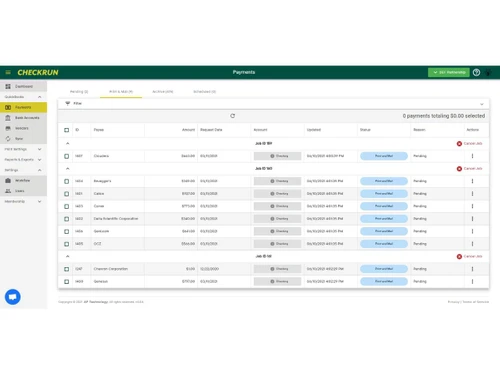Go to Vendors in the sidebar
This screenshot has height=375, width=500.
pyautogui.click(x=23, y=128)
